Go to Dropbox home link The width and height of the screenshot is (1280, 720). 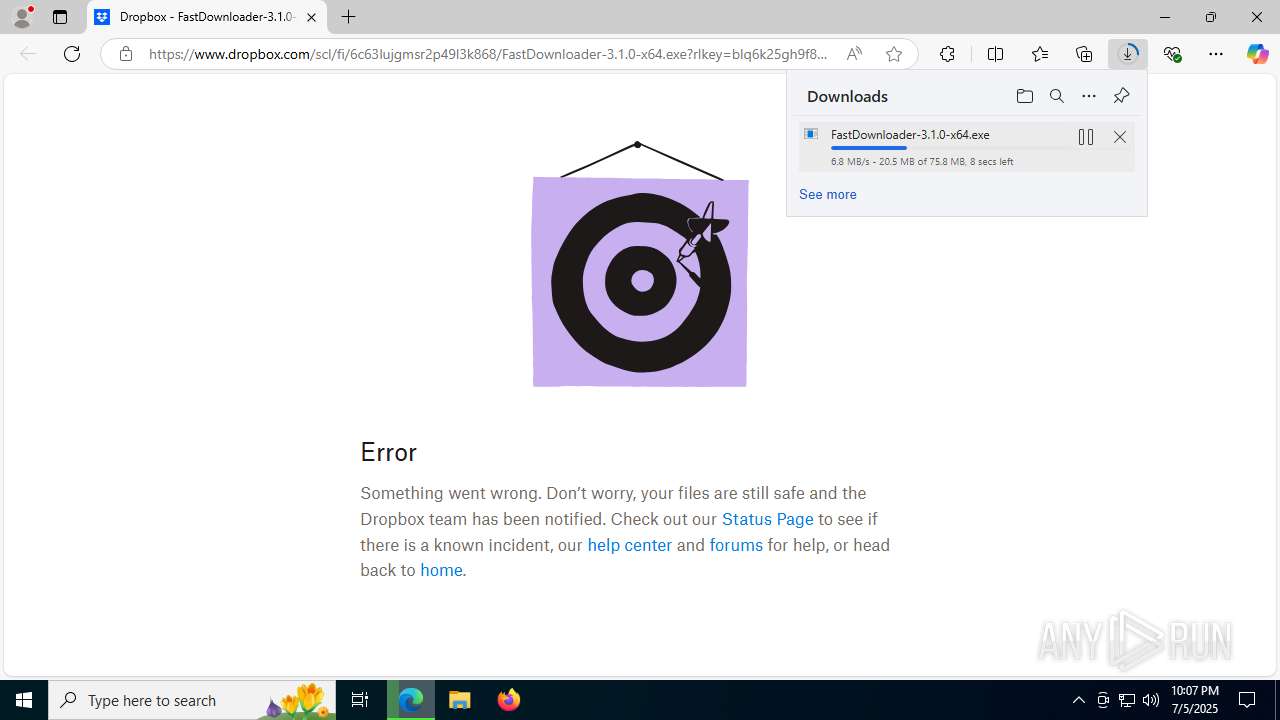[x=441, y=570]
